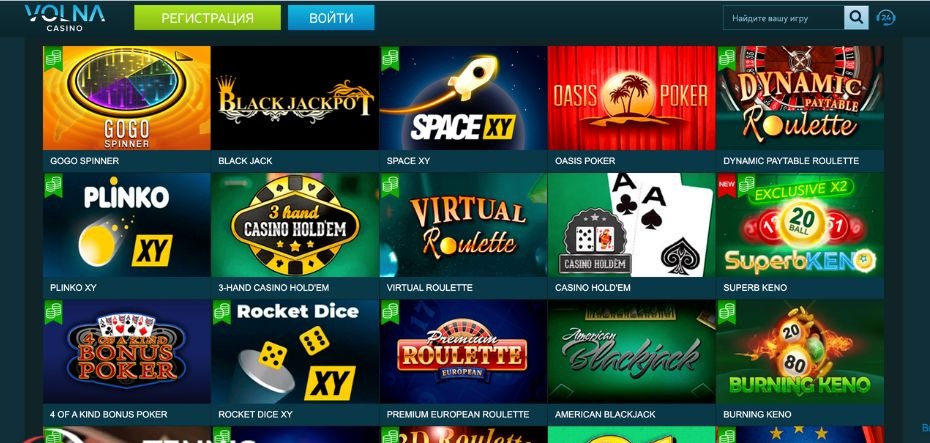This screenshot has height=443, width=930.
Task: Open the 24-hour support headset icon
Action: 886,18
